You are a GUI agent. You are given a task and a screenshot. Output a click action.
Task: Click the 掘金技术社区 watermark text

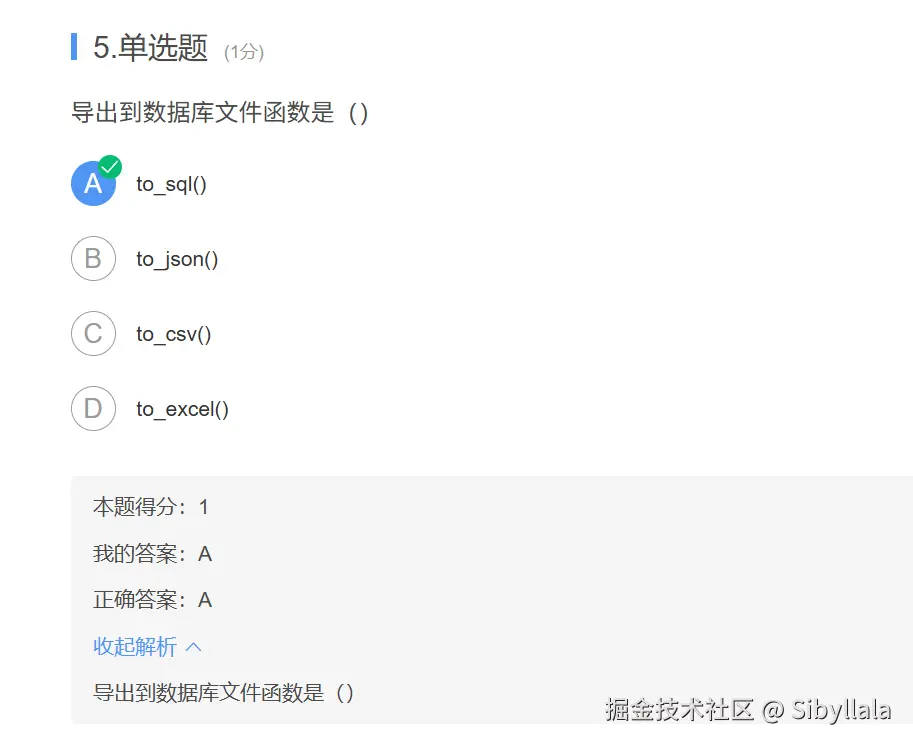tap(678, 711)
